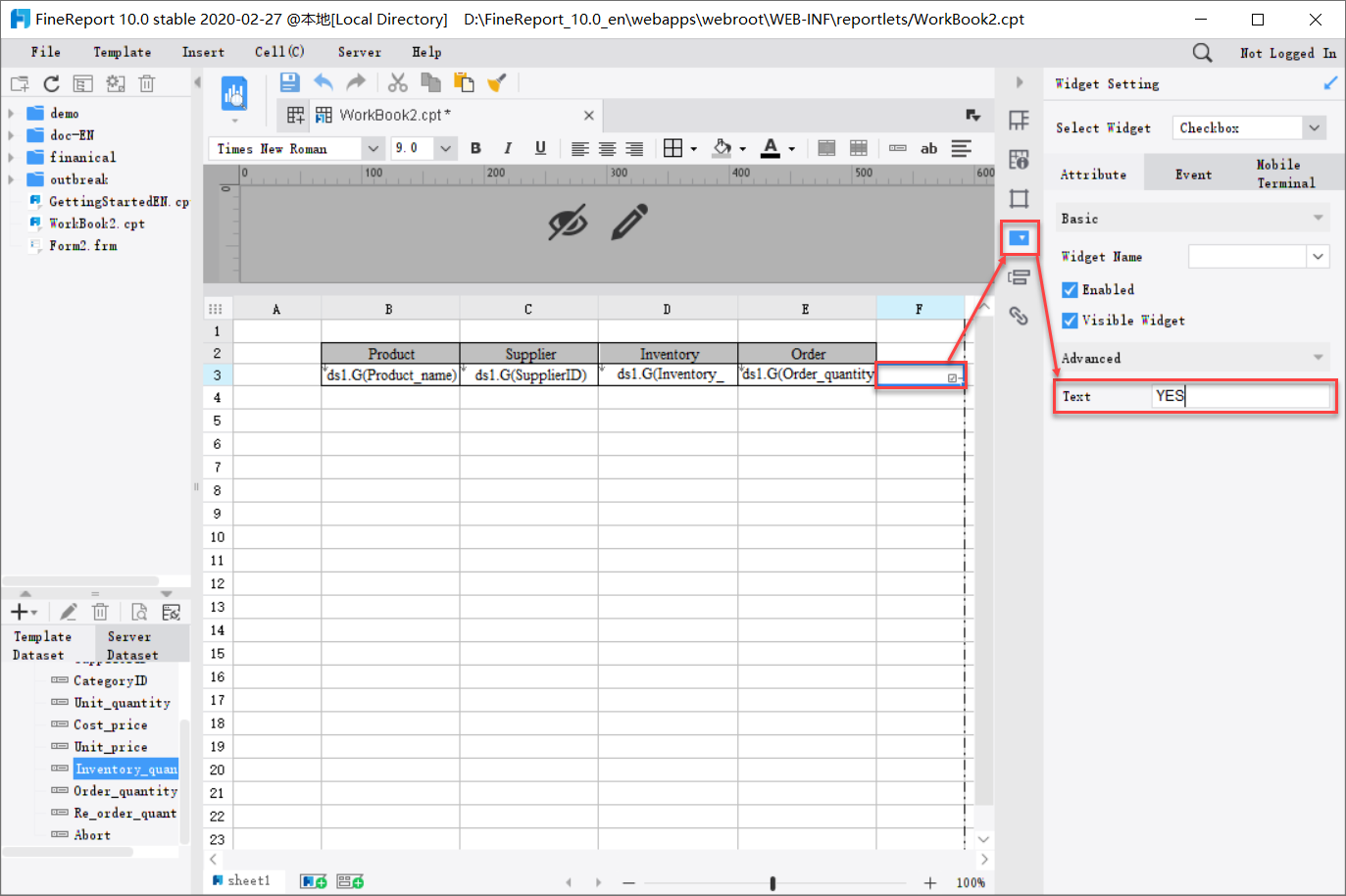The height and width of the screenshot is (896, 1346).
Task: Open WorkBook2.cpt in file tree
Action: 97,224
